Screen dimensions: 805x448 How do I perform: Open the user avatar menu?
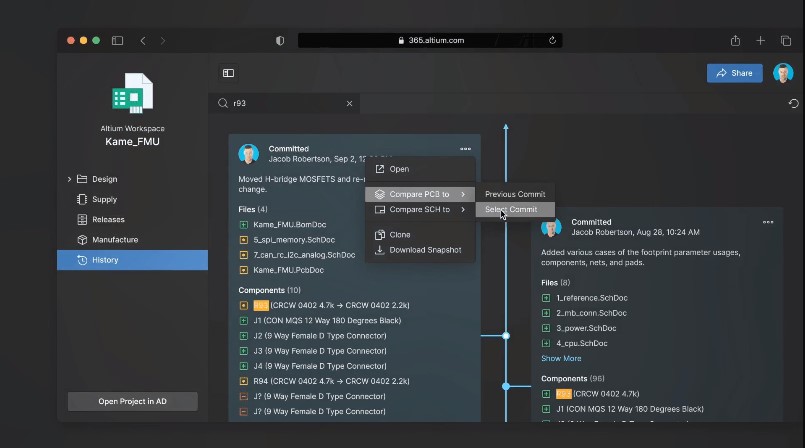783,73
